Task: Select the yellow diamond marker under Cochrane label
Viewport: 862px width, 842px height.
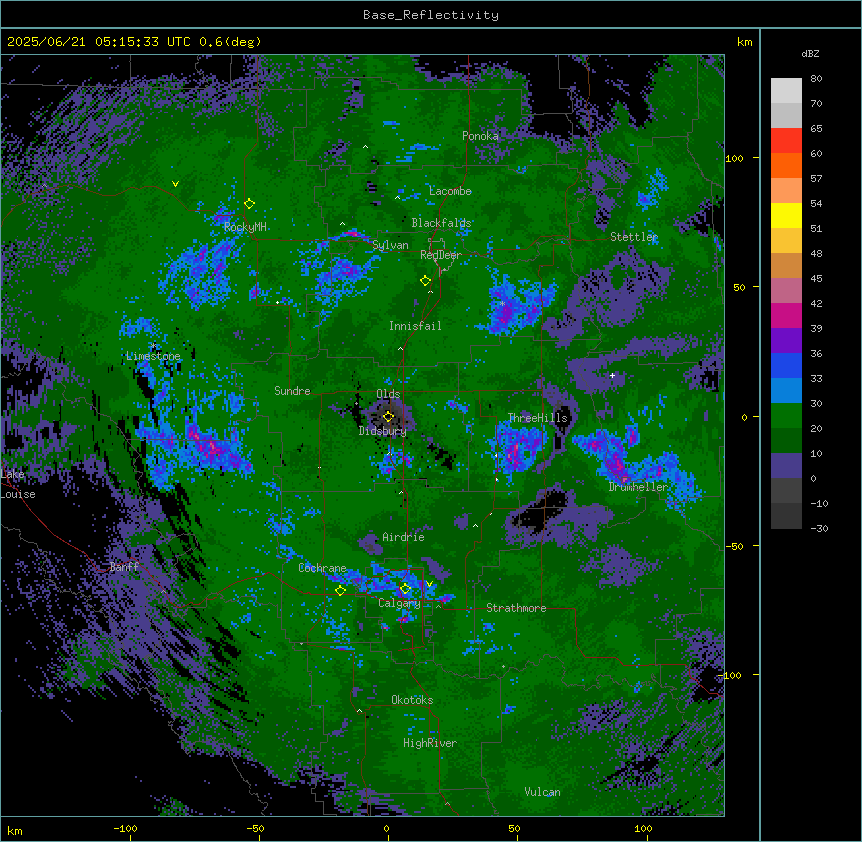Action: (340, 591)
